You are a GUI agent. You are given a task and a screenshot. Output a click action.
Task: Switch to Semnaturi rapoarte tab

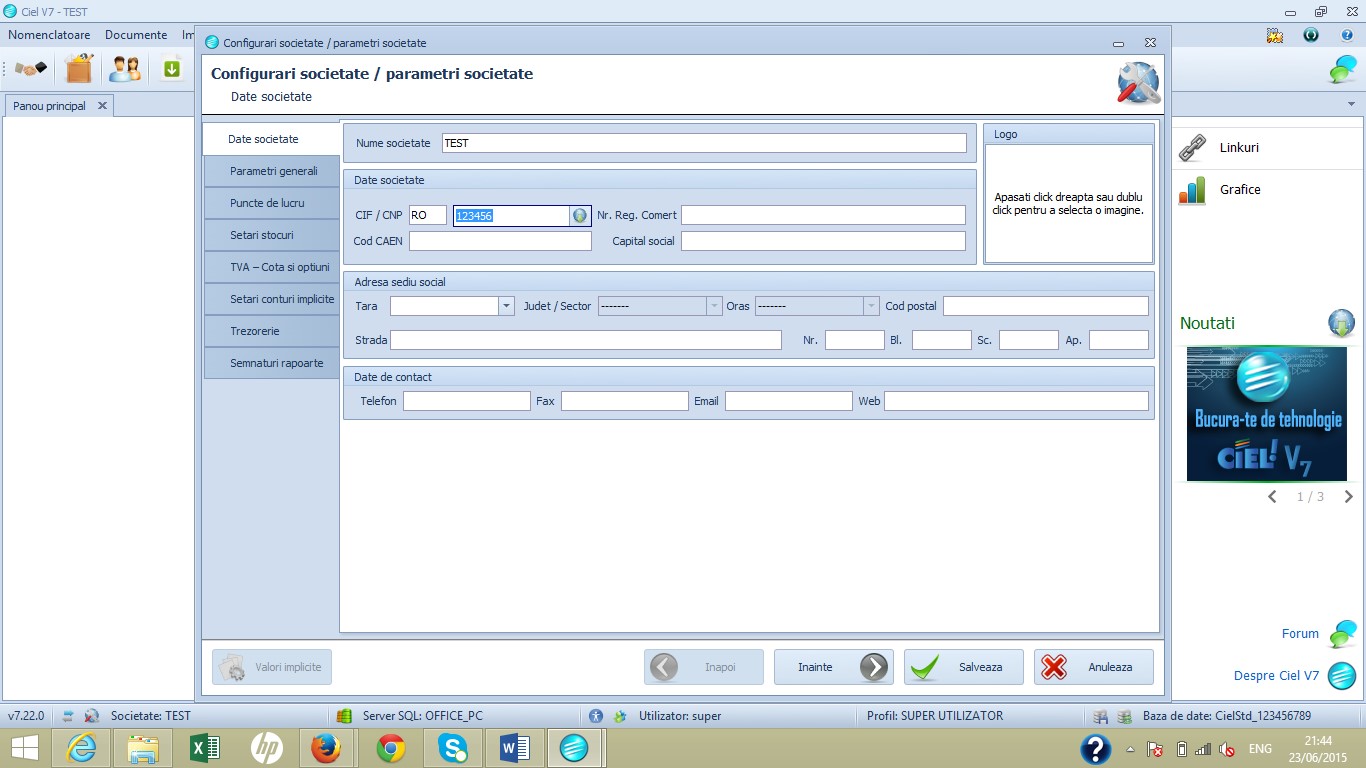click(x=272, y=363)
